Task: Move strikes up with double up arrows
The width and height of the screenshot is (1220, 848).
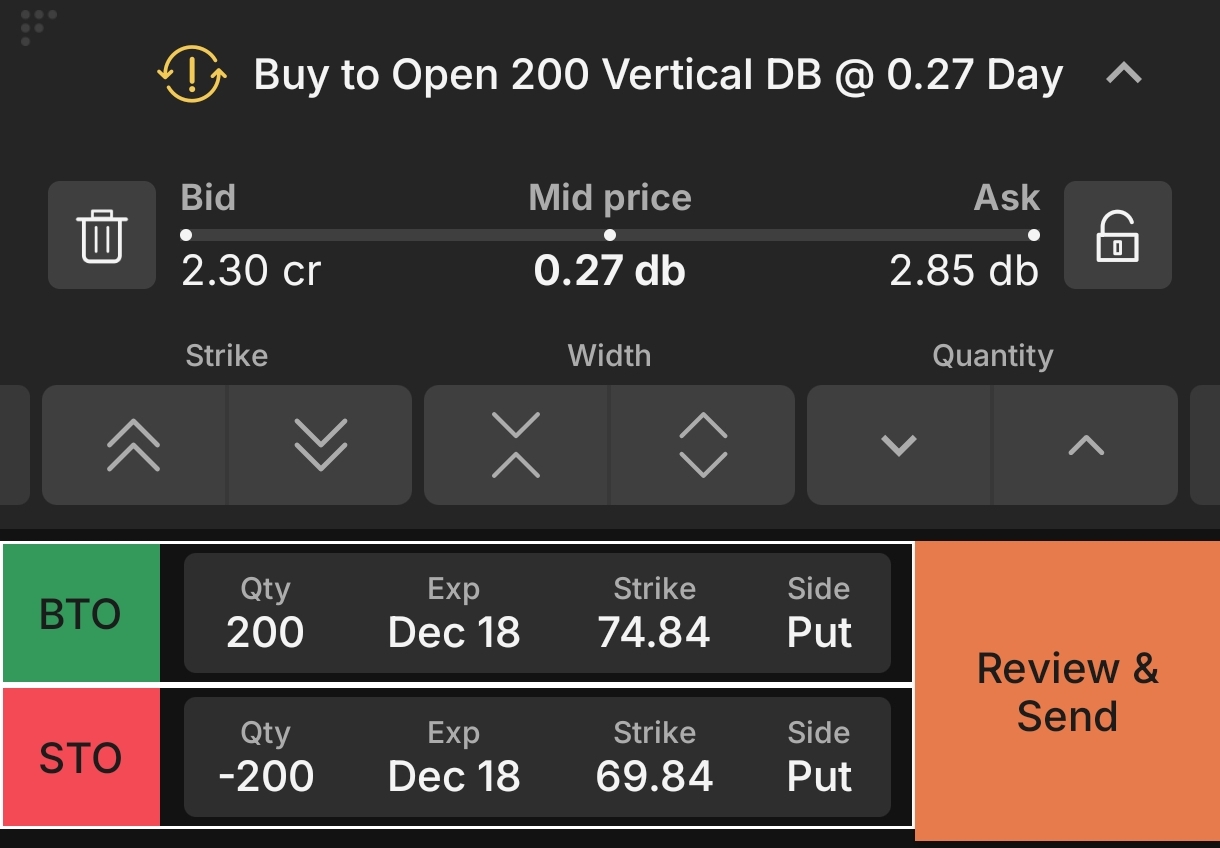Action: (x=135, y=445)
